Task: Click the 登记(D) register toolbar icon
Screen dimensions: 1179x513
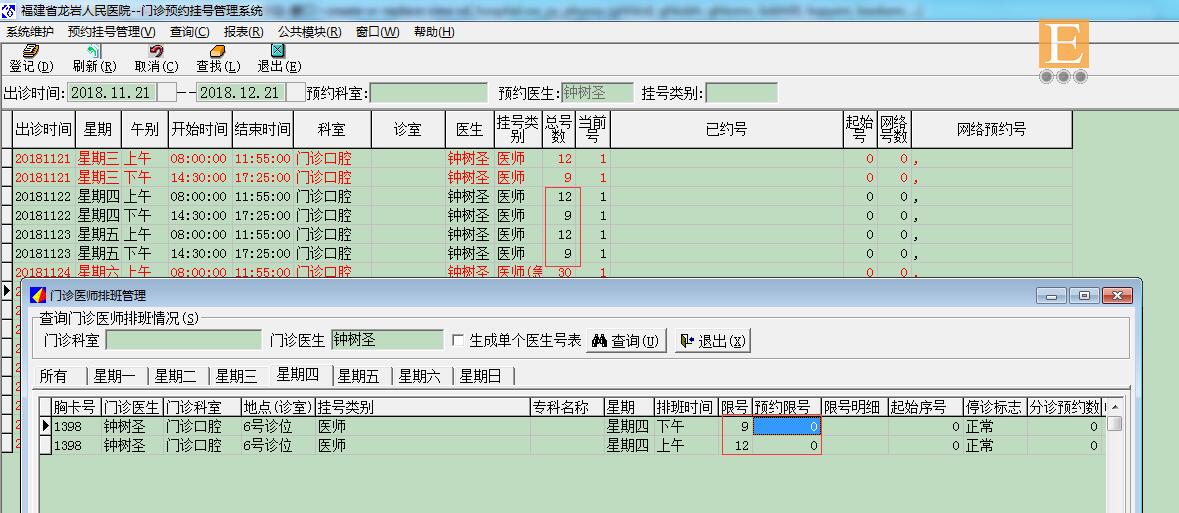Action: [x=31, y=51]
